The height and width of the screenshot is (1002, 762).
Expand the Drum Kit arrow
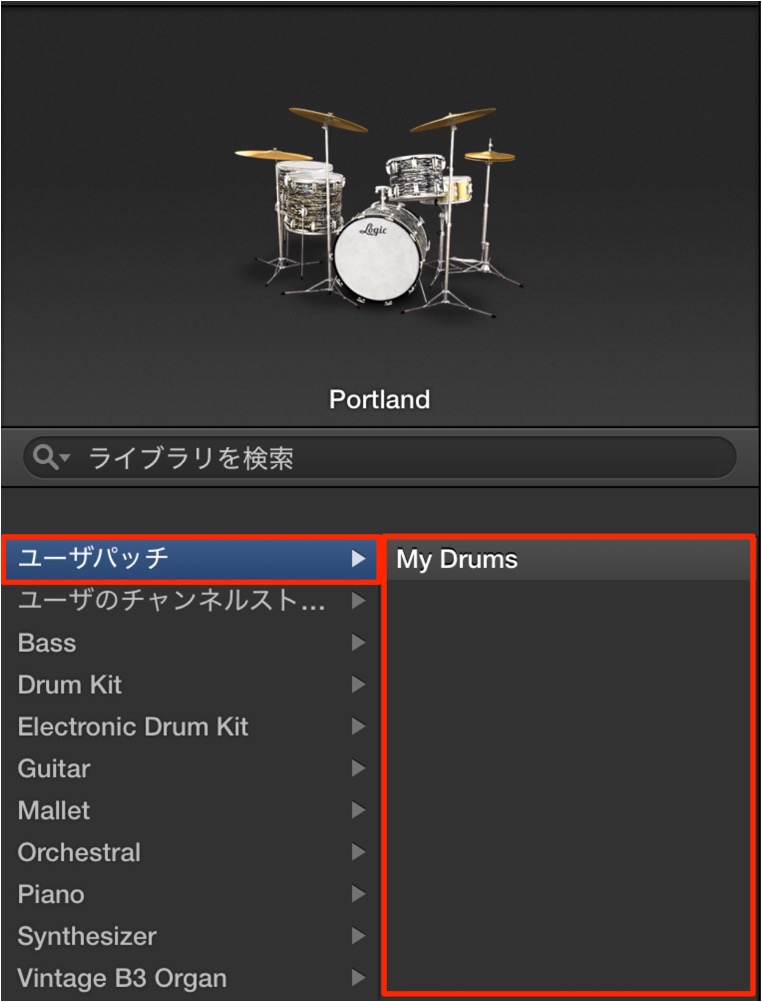[359, 685]
